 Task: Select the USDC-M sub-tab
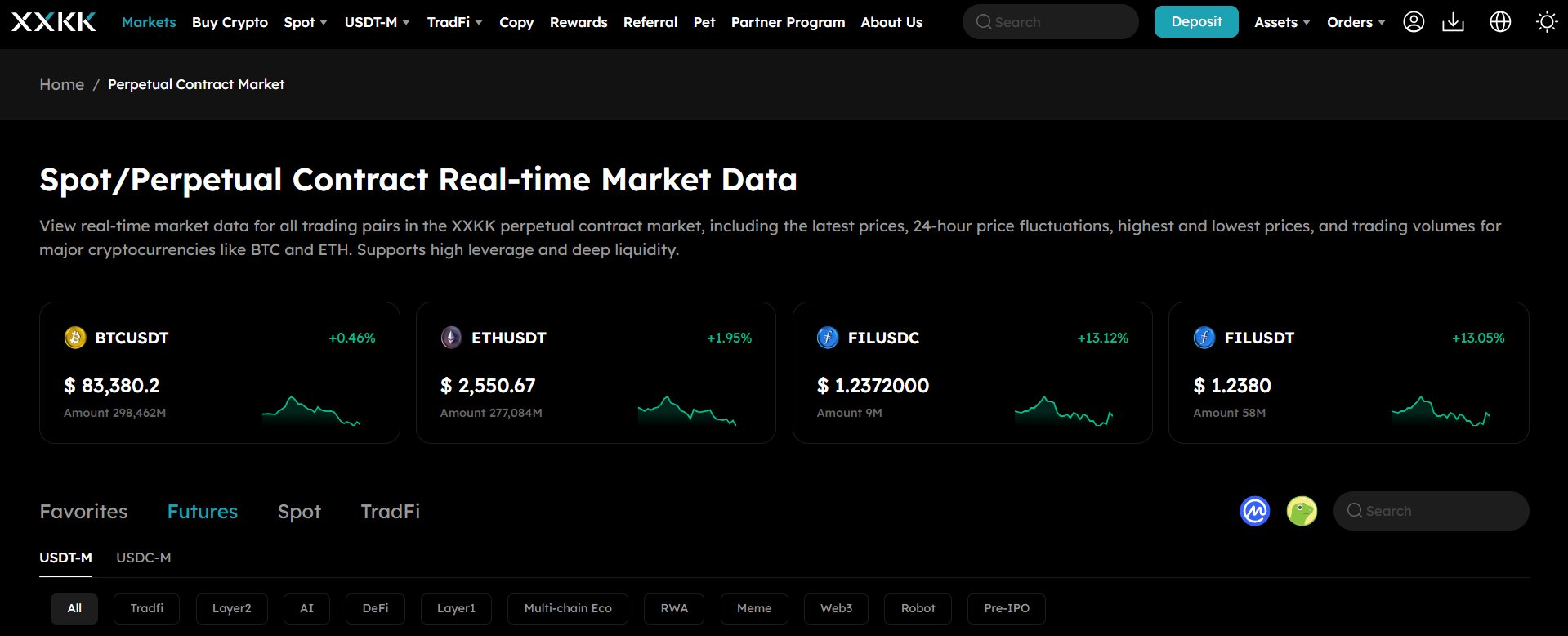144,558
